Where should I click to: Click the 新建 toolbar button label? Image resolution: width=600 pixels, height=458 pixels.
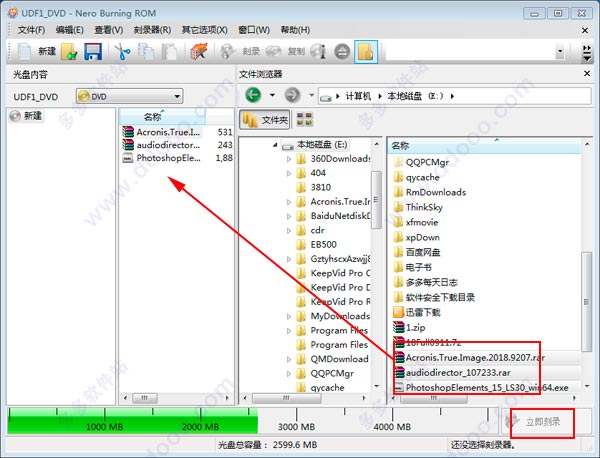click(47, 51)
